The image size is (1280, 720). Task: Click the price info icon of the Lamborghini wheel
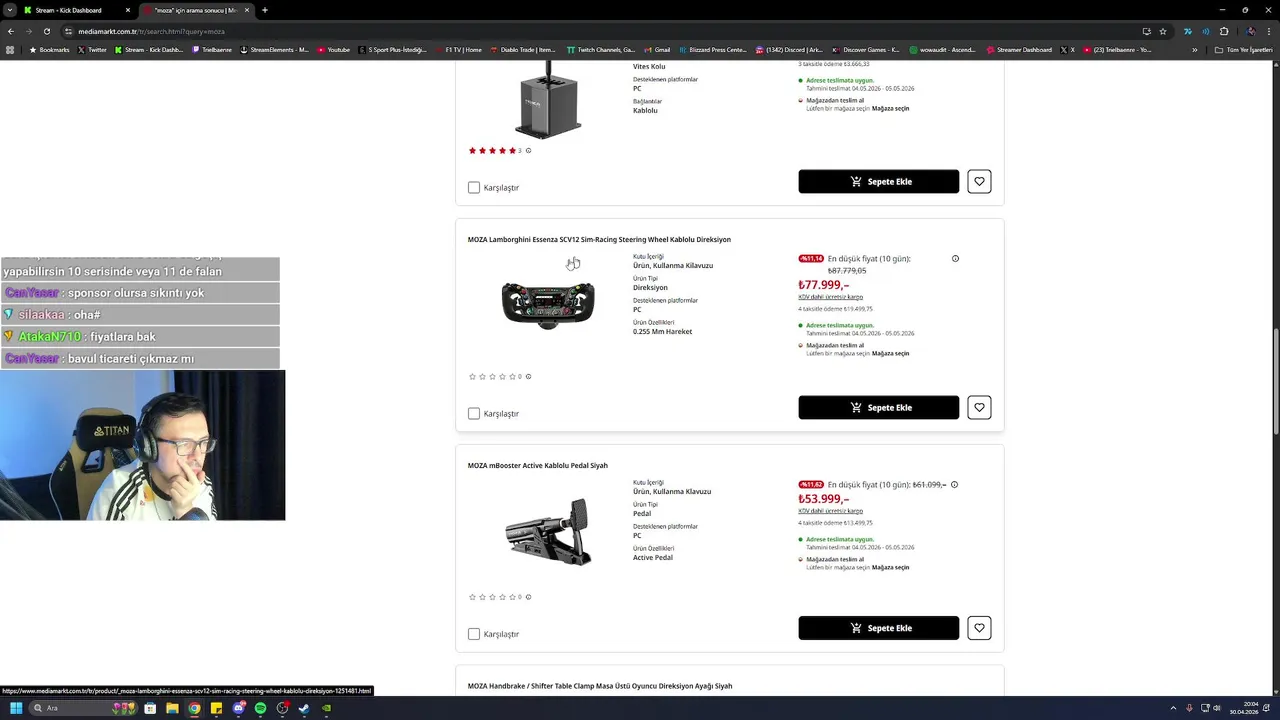(x=955, y=259)
